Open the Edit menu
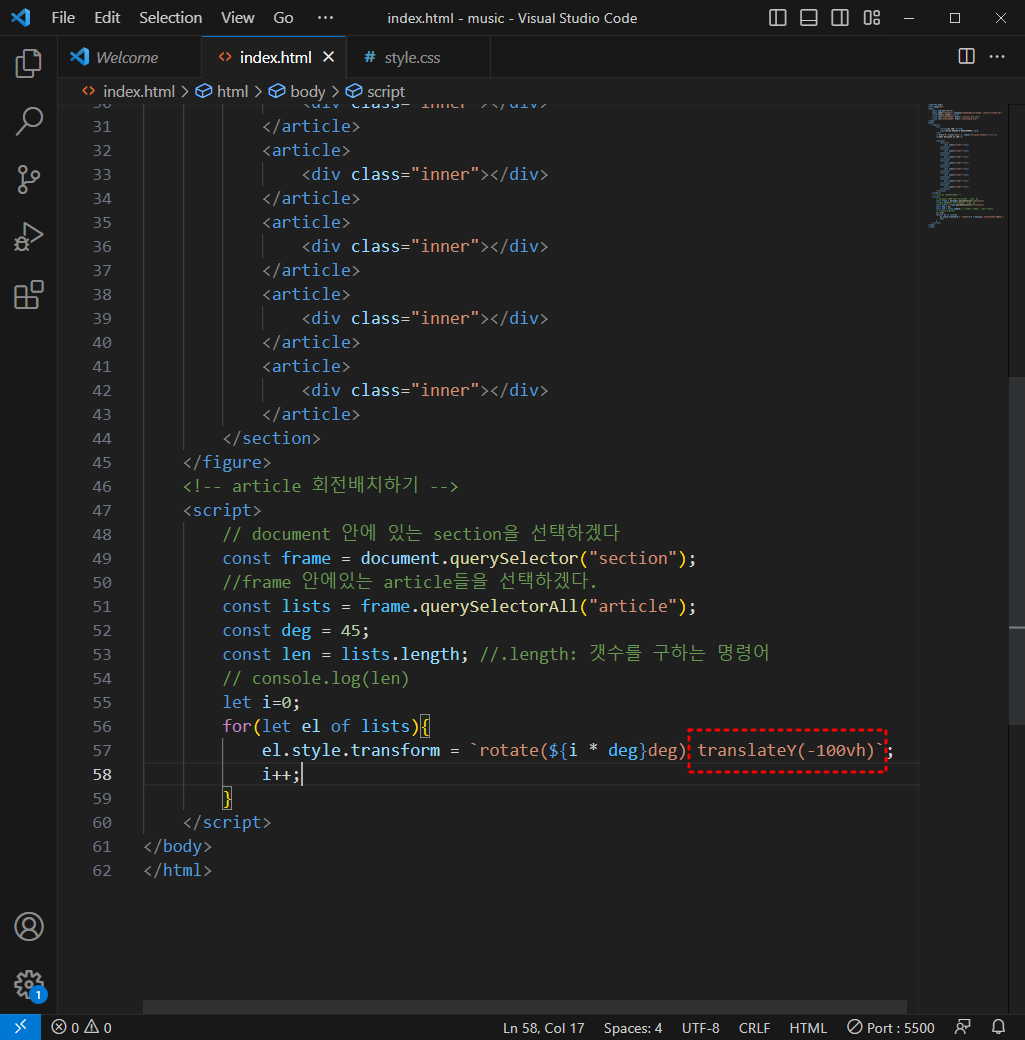 [x=107, y=18]
